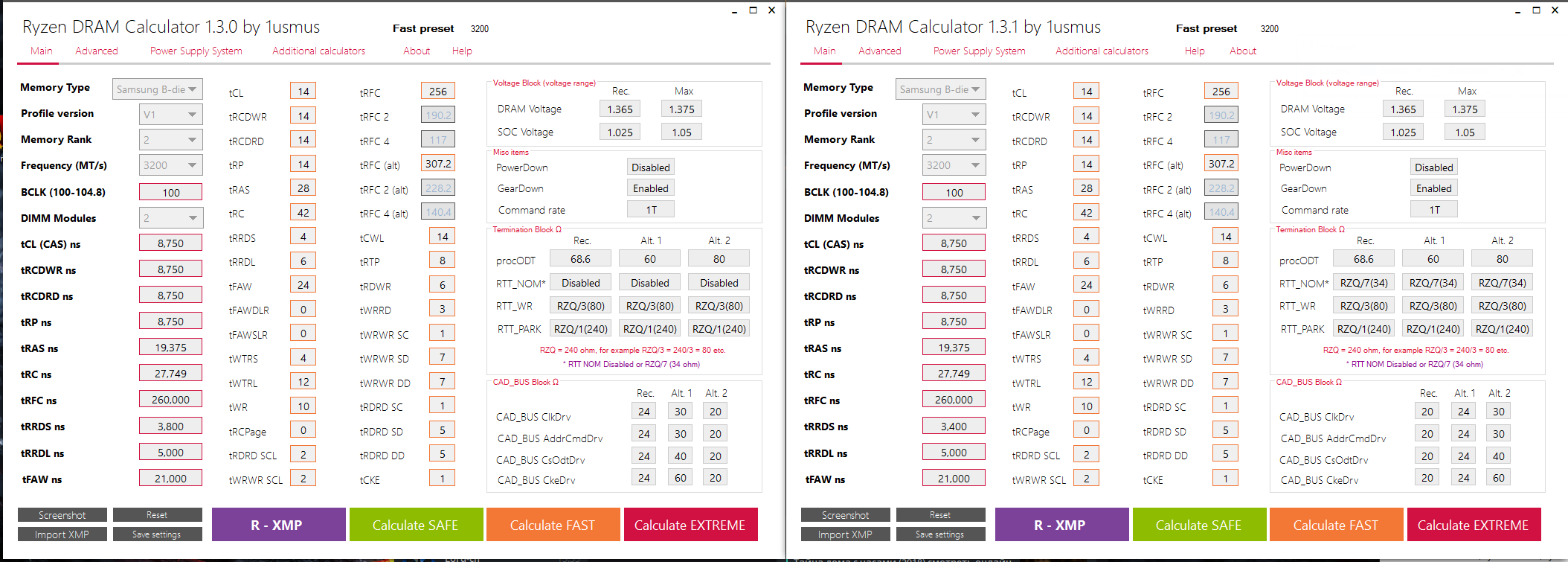Screen dimensions: 1568x562
Task: Click tCL (CAS) ns field in 1.3.0 window
Action: pyautogui.click(x=170, y=243)
